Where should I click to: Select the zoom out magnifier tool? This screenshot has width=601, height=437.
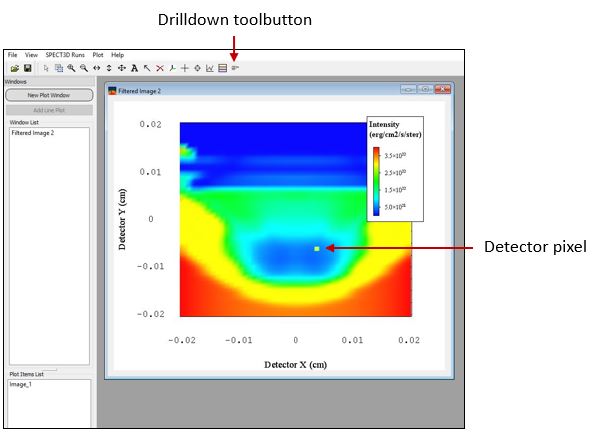coord(82,68)
